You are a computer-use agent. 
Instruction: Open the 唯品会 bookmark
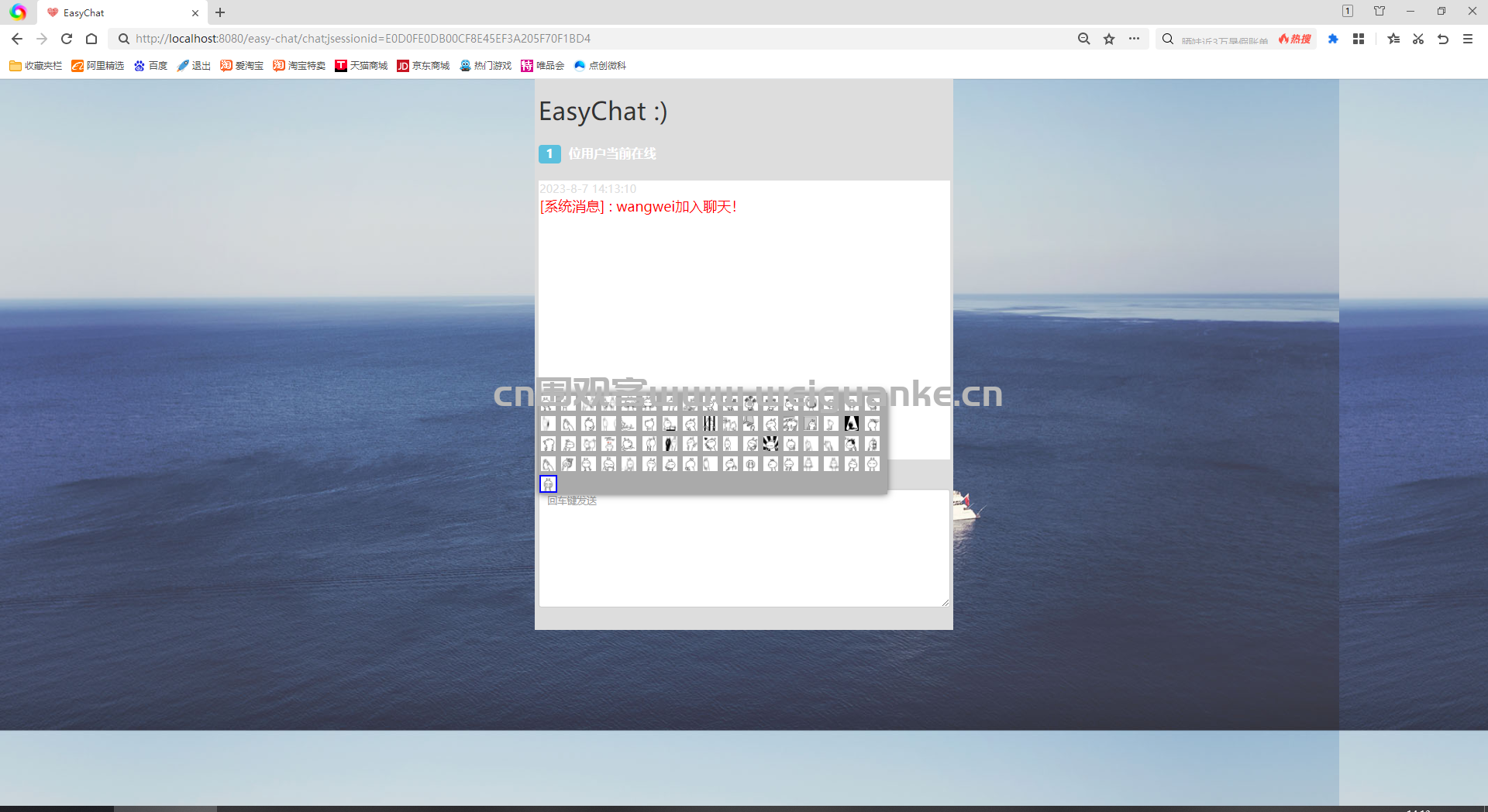(x=542, y=66)
